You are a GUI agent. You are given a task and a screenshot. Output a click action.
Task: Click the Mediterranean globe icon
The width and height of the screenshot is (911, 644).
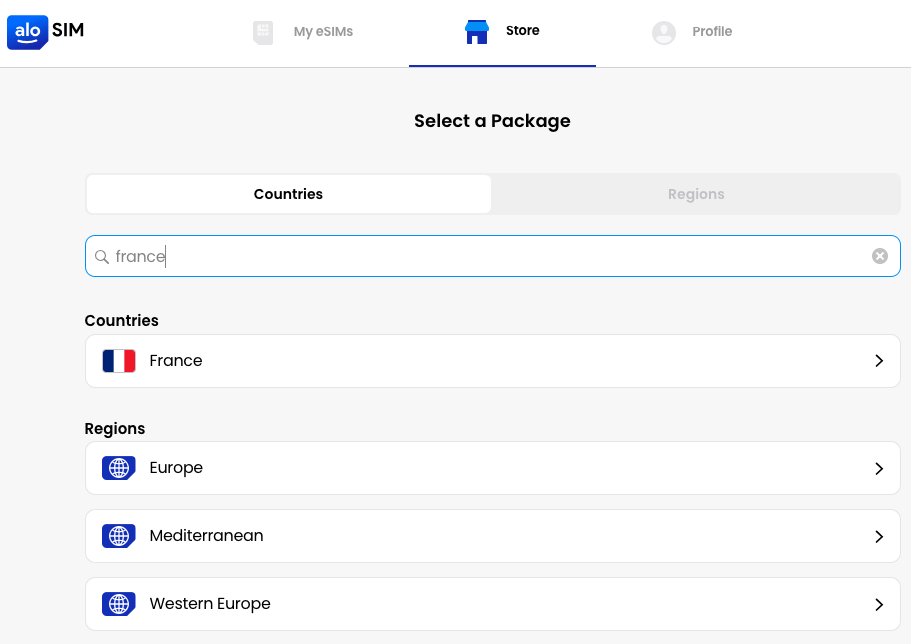(119, 536)
